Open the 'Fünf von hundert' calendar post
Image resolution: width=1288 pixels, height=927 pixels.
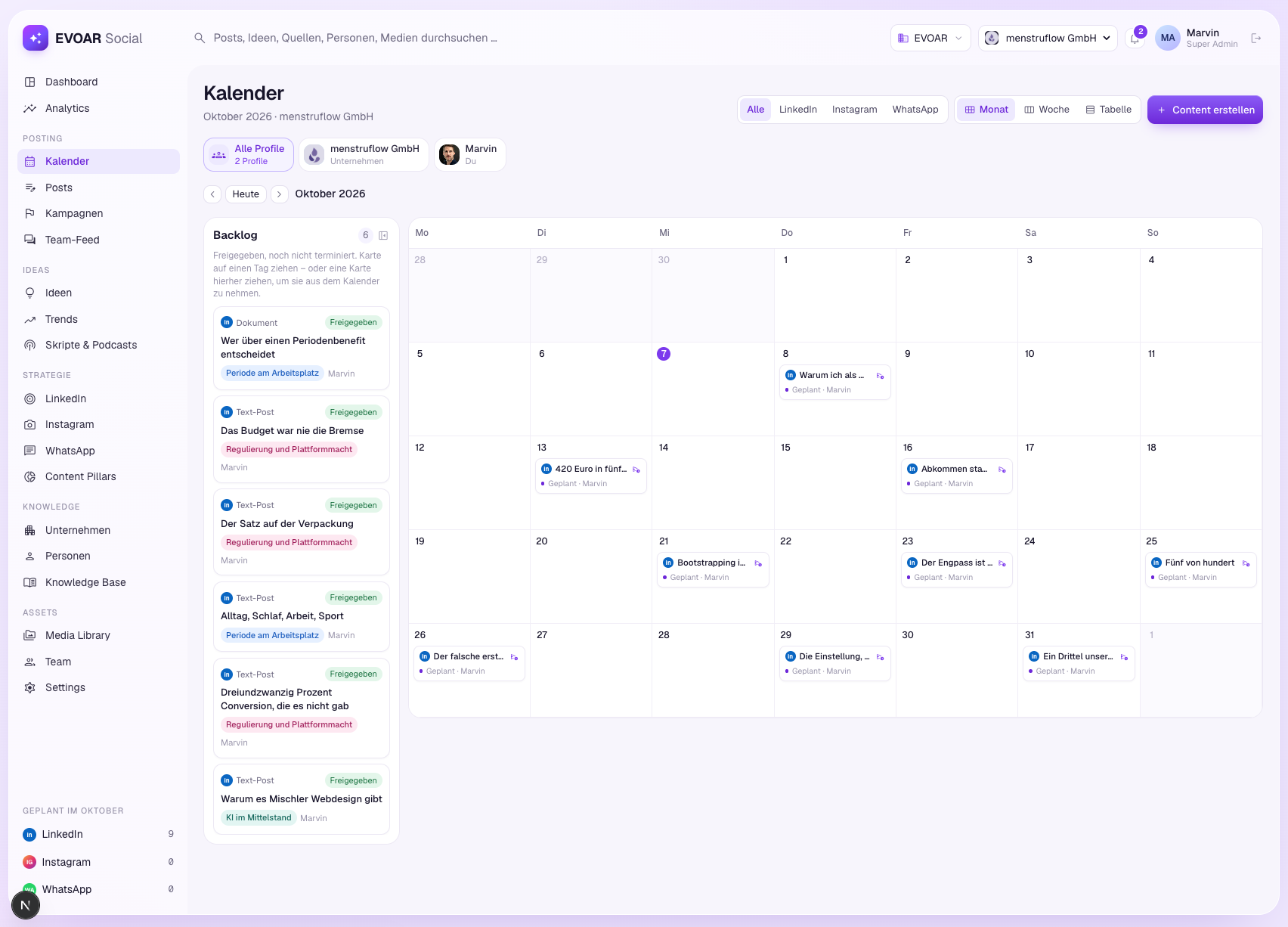(x=1201, y=569)
